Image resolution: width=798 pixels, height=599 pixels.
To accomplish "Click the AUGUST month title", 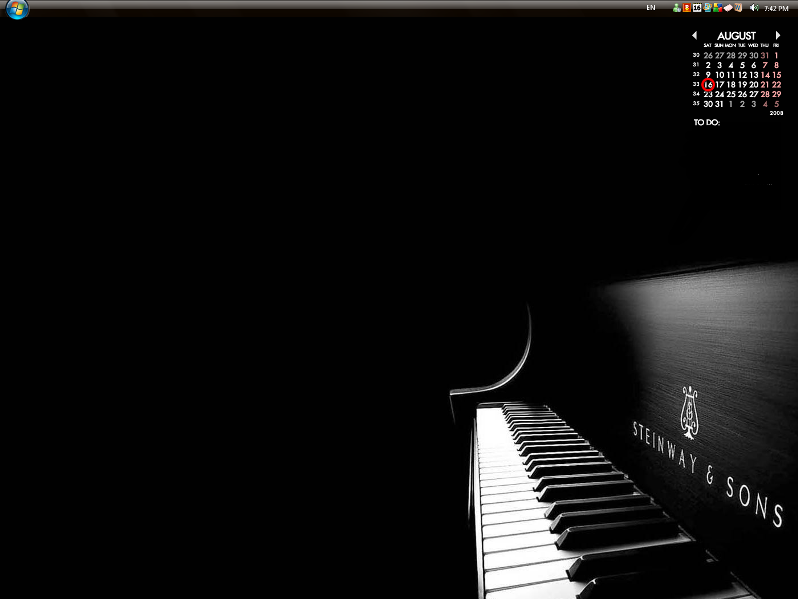I will point(736,36).
